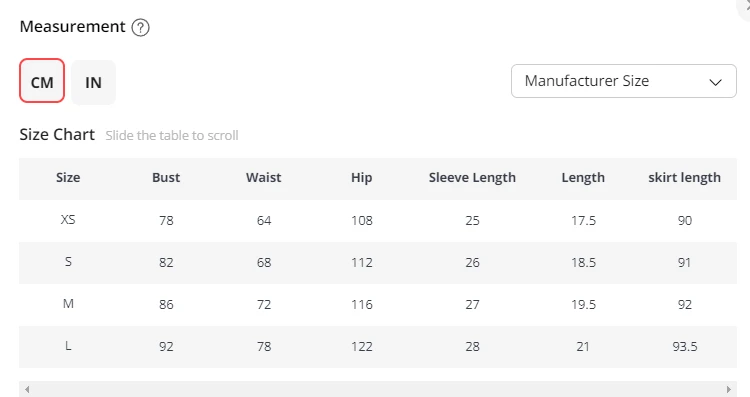Select the Bust column header
The image size is (750, 397).
point(166,178)
